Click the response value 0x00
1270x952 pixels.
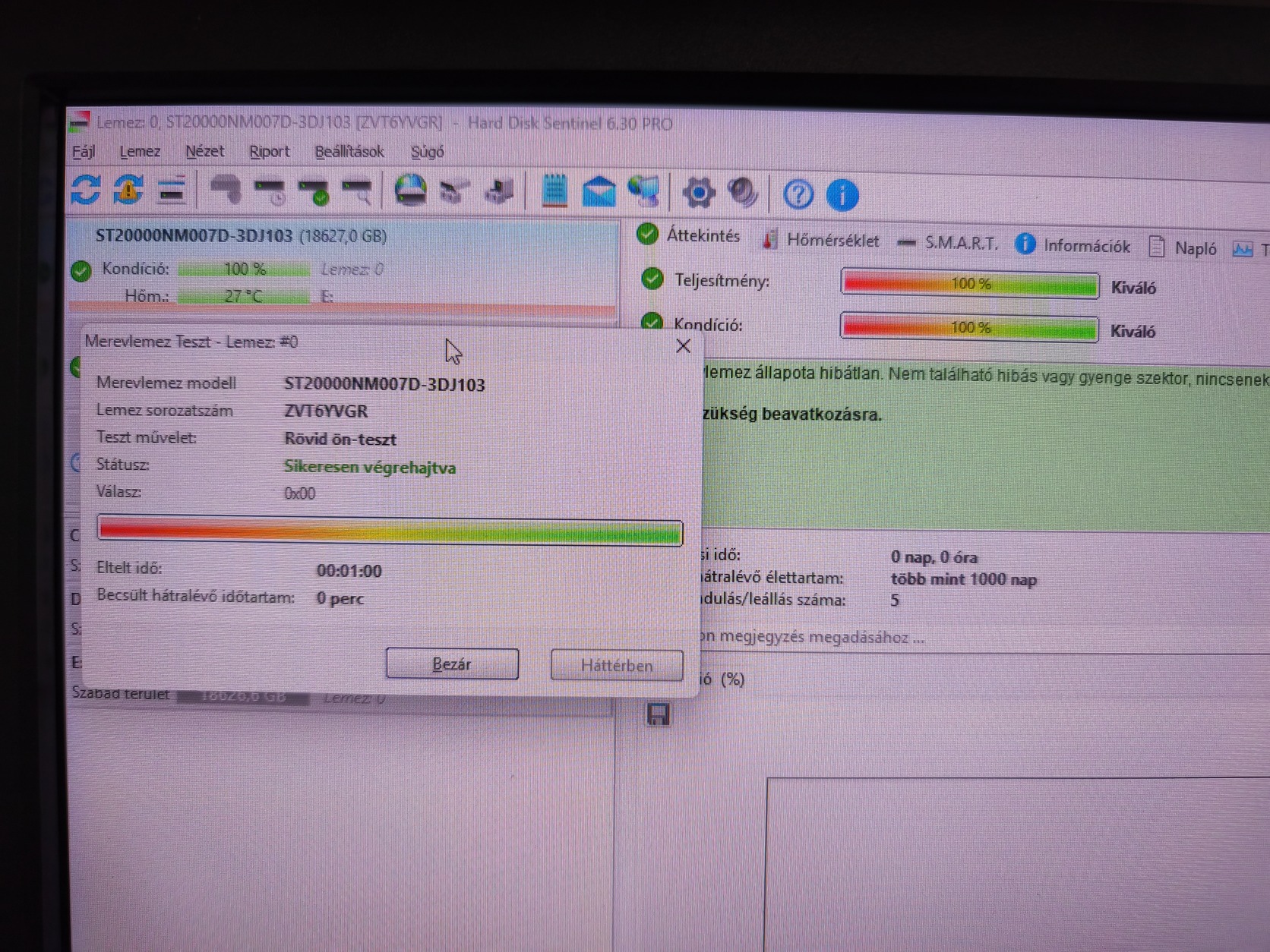[x=300, y=493]
